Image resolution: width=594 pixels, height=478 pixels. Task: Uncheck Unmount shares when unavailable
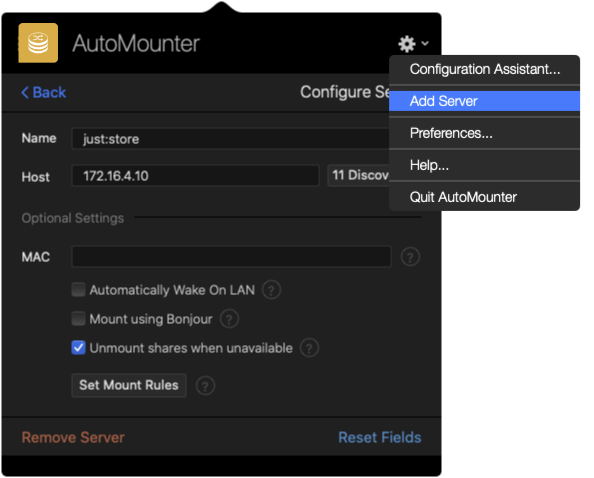78,347
